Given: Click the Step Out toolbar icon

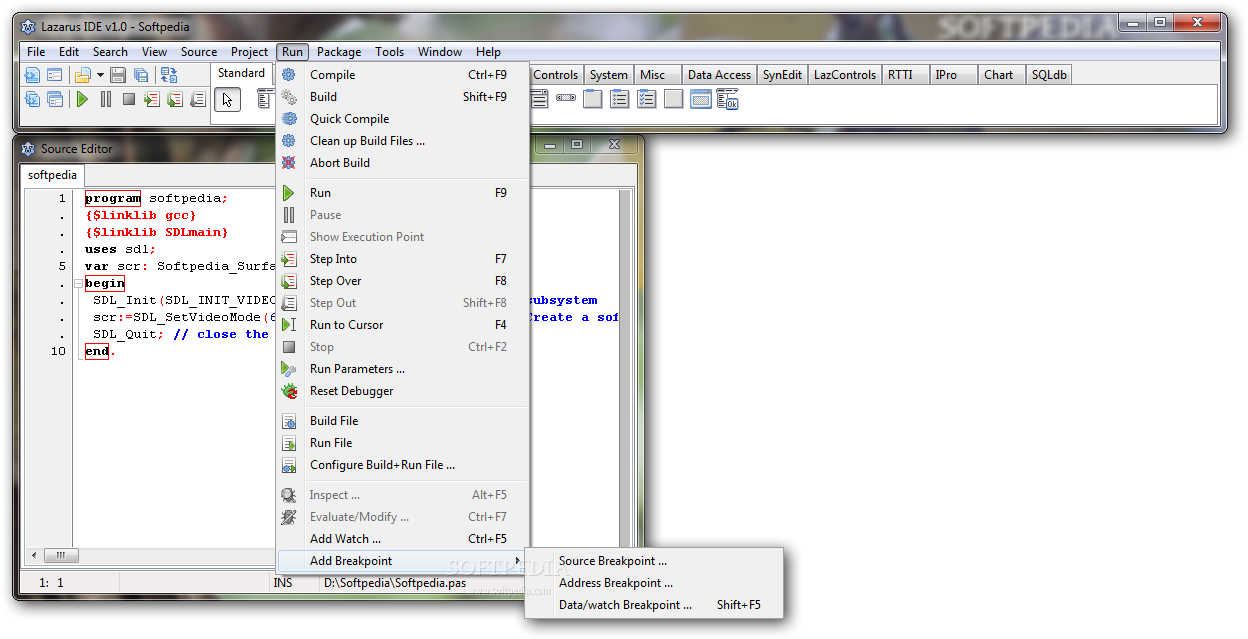Looking at the screenshot, I should pos(198,99).
